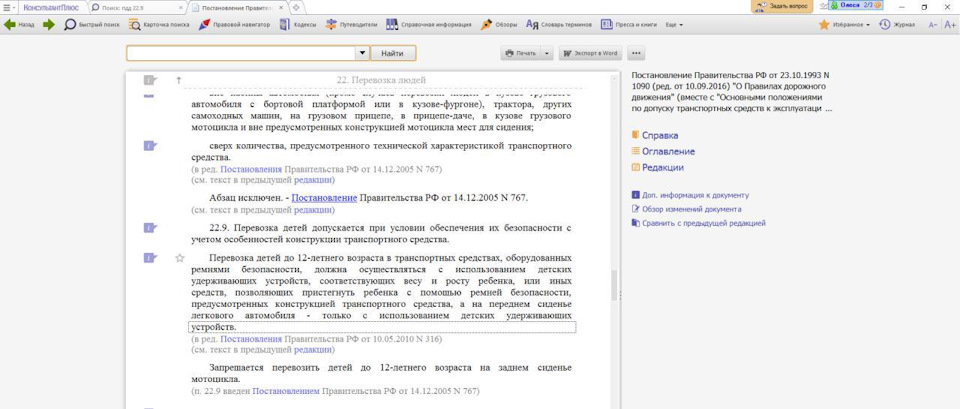Viewport: 960px width, 409px height.
Task: Open the Печать dropdown arrow
Action: 547,53
